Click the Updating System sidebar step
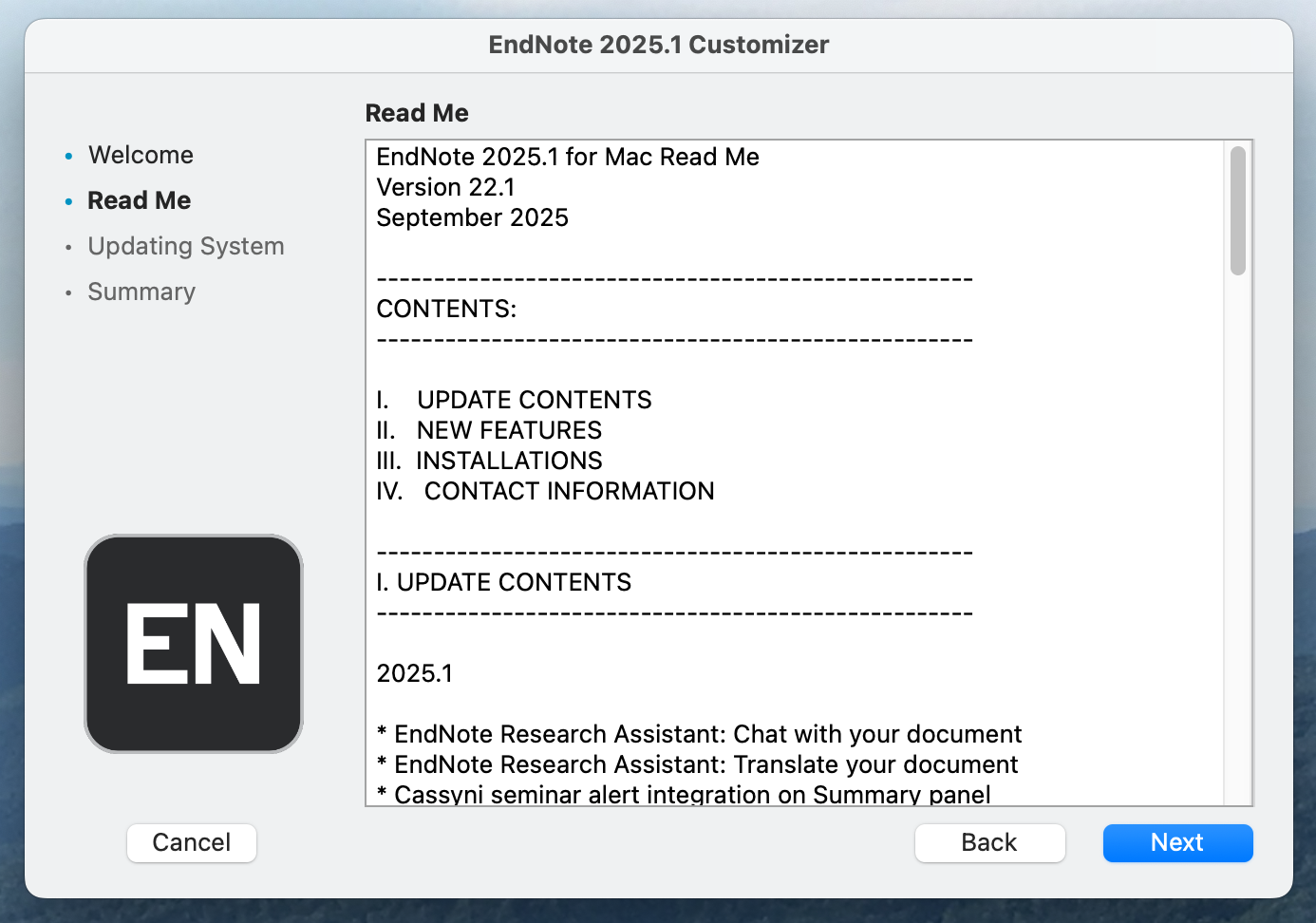This screenshot has width=1316, height=923. pyautogui.click(x=186, y=246)
